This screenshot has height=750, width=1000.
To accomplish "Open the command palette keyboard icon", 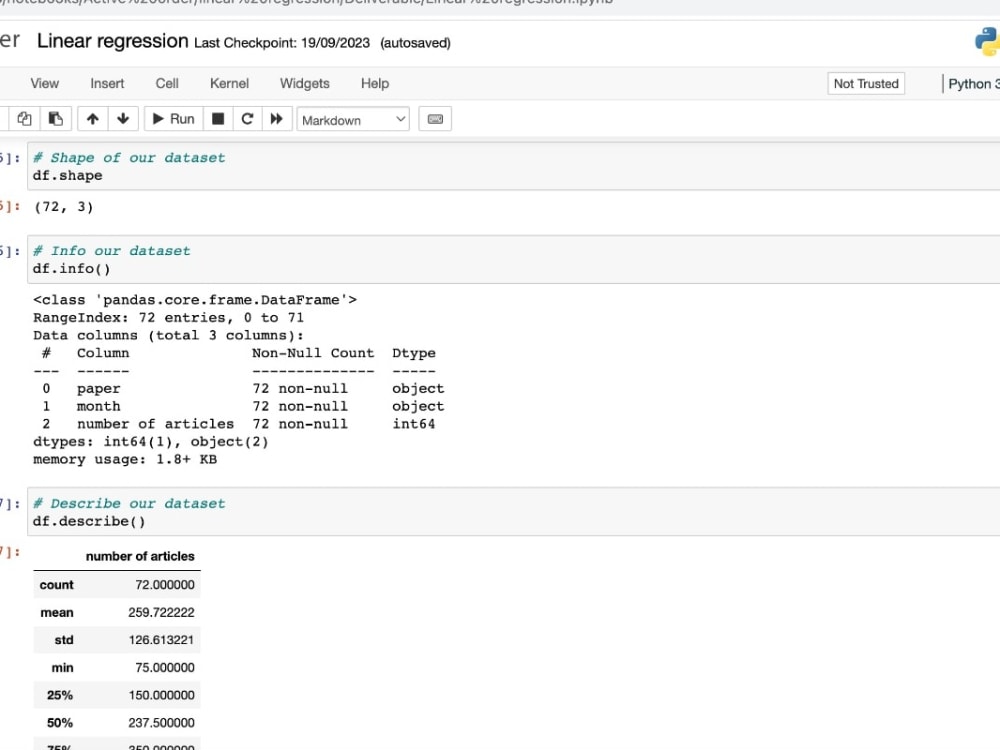I will (435, 119).
